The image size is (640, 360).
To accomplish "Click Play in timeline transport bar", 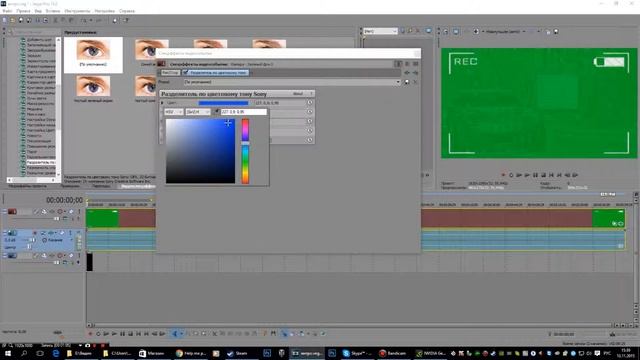I will coord(114,334).
